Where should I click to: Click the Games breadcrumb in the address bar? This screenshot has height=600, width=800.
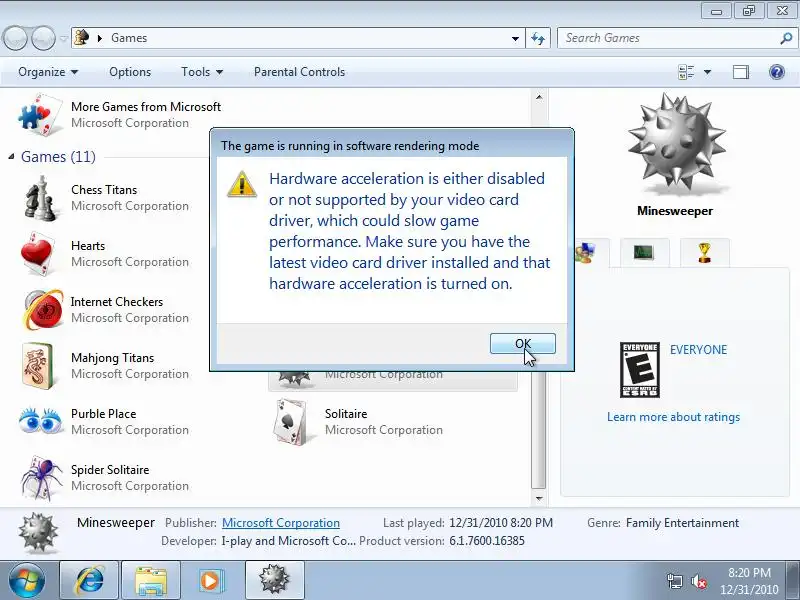(x=129, y=38)
